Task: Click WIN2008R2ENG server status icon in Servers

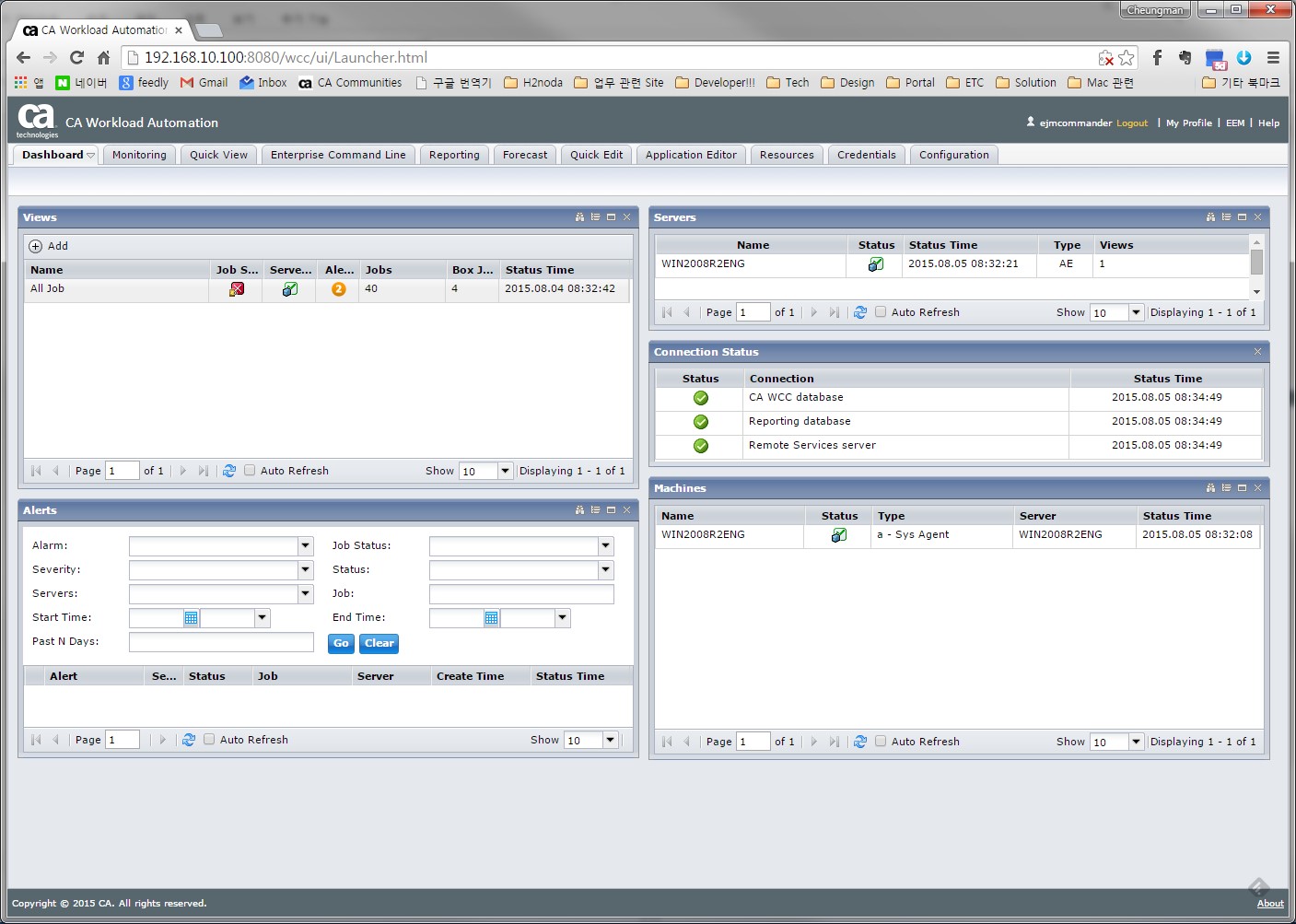Action: click(x=876, y=264)
